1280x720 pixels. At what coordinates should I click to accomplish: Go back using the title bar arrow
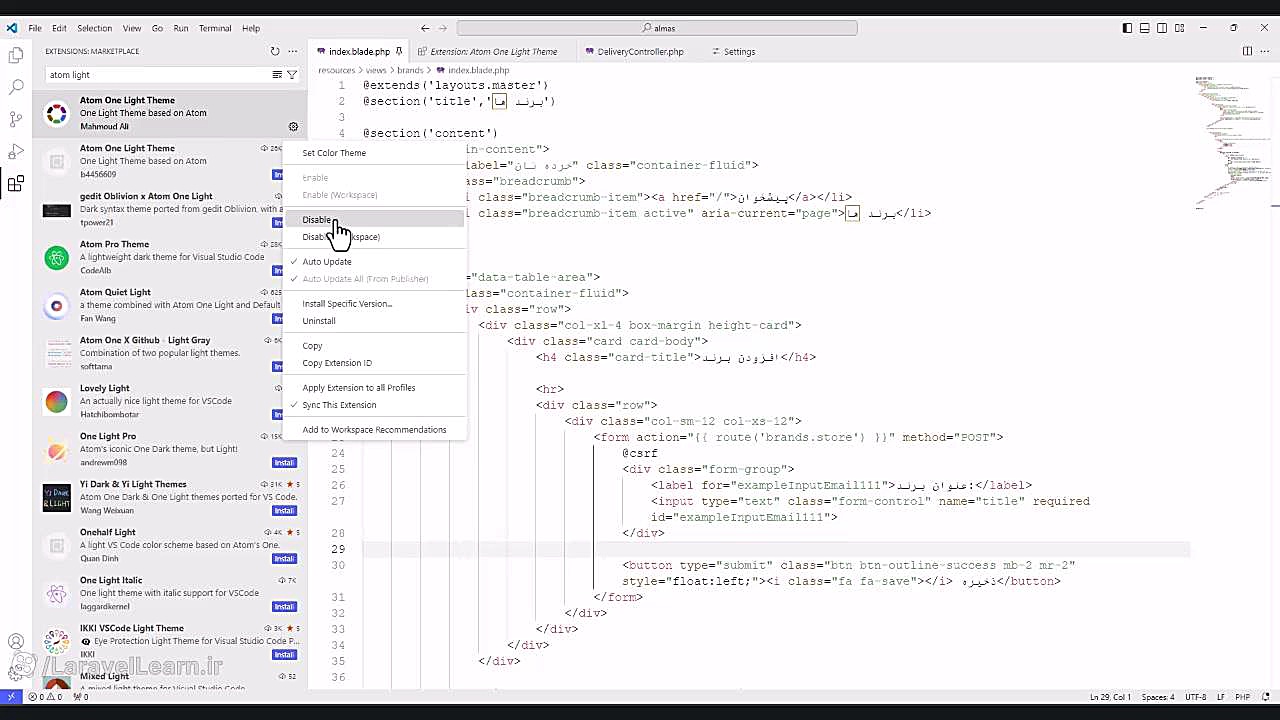pyautogui.click(x=425, y=28)
